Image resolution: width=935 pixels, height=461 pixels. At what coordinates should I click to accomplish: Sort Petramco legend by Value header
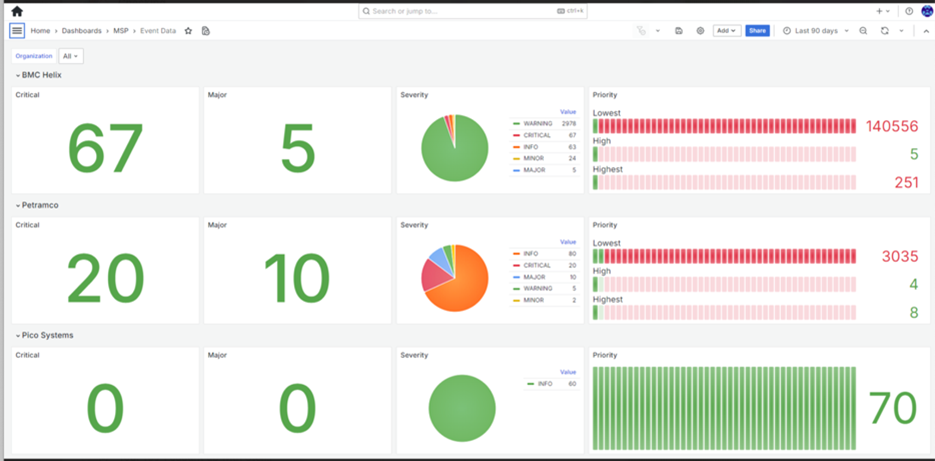[568, 242]
